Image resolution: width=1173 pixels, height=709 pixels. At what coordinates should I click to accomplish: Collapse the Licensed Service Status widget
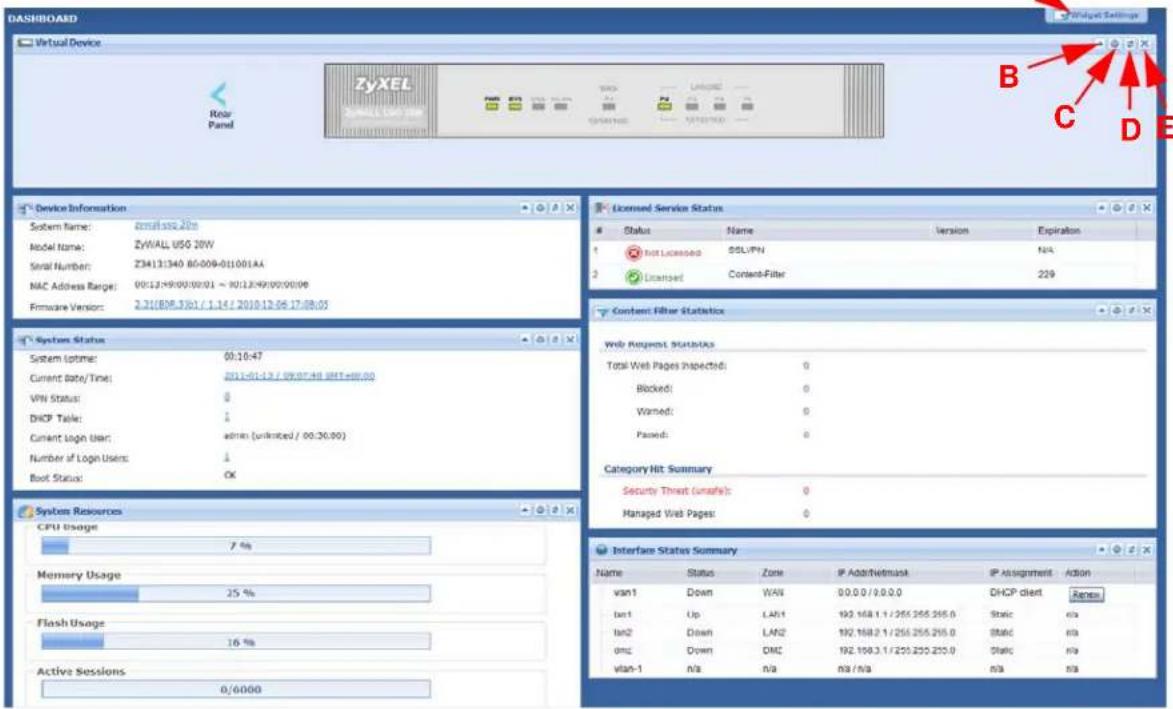1101,208
